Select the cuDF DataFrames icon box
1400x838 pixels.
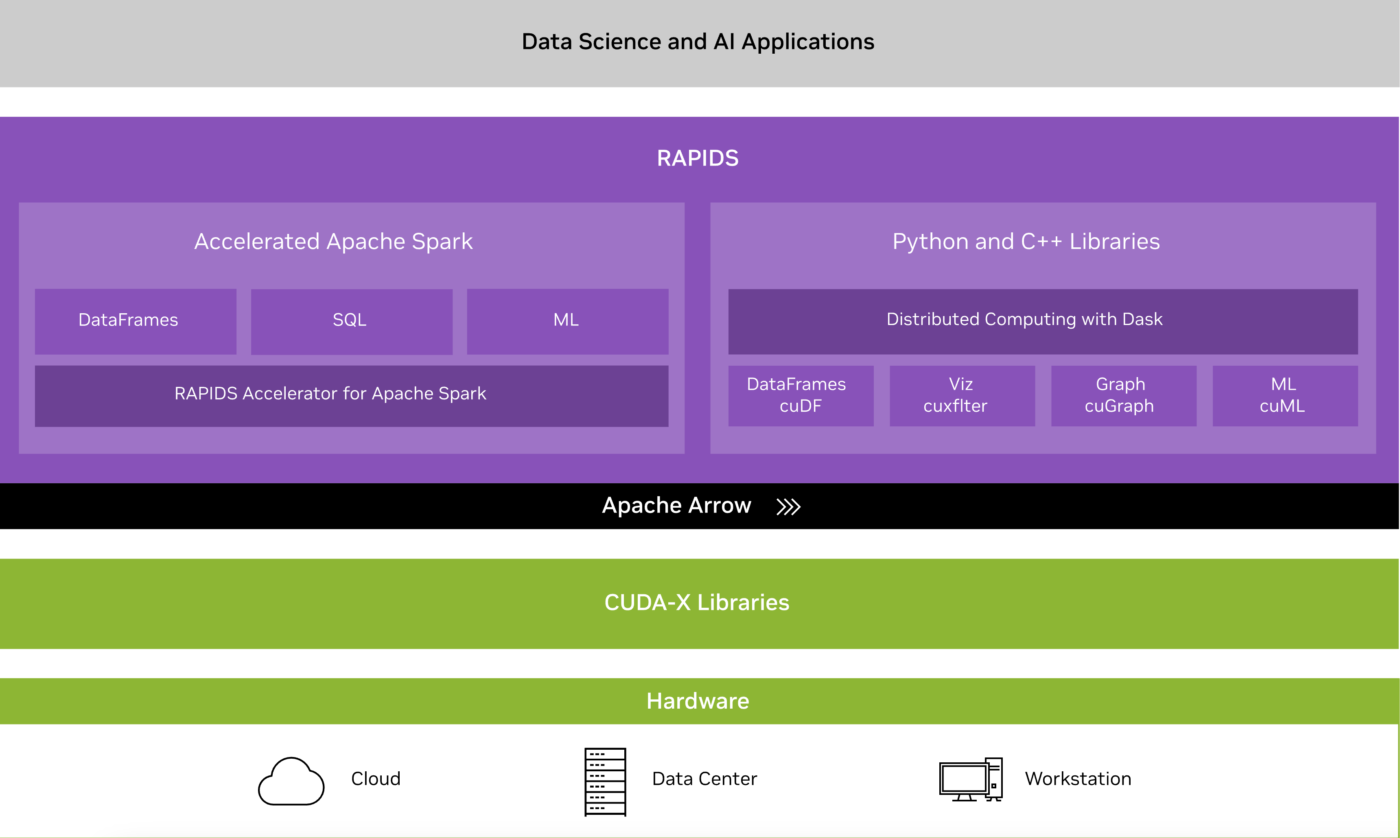800,395
